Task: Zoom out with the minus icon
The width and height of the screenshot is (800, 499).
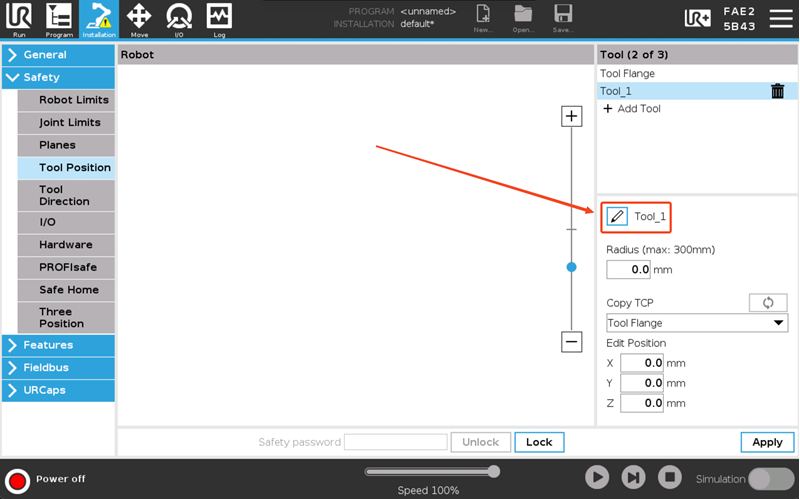Action: pyautogui.click(x=572, y=342)
